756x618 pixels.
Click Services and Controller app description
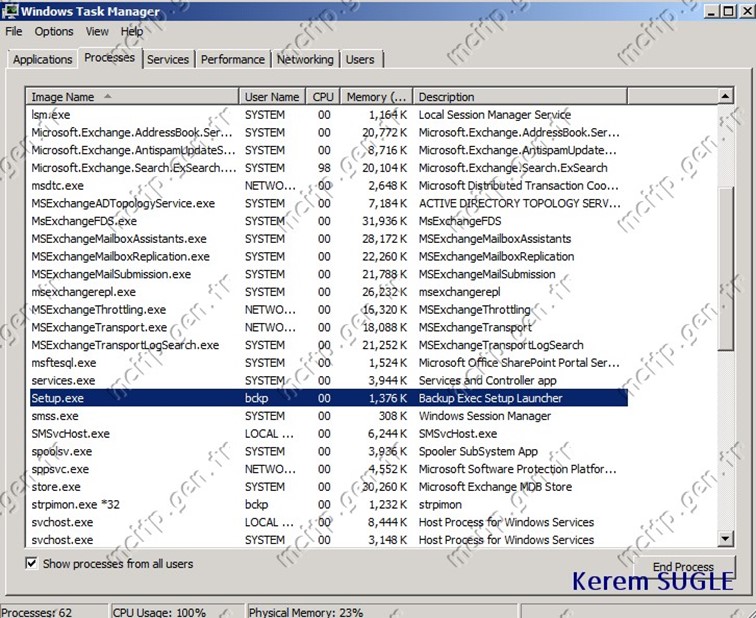(487, 380)
